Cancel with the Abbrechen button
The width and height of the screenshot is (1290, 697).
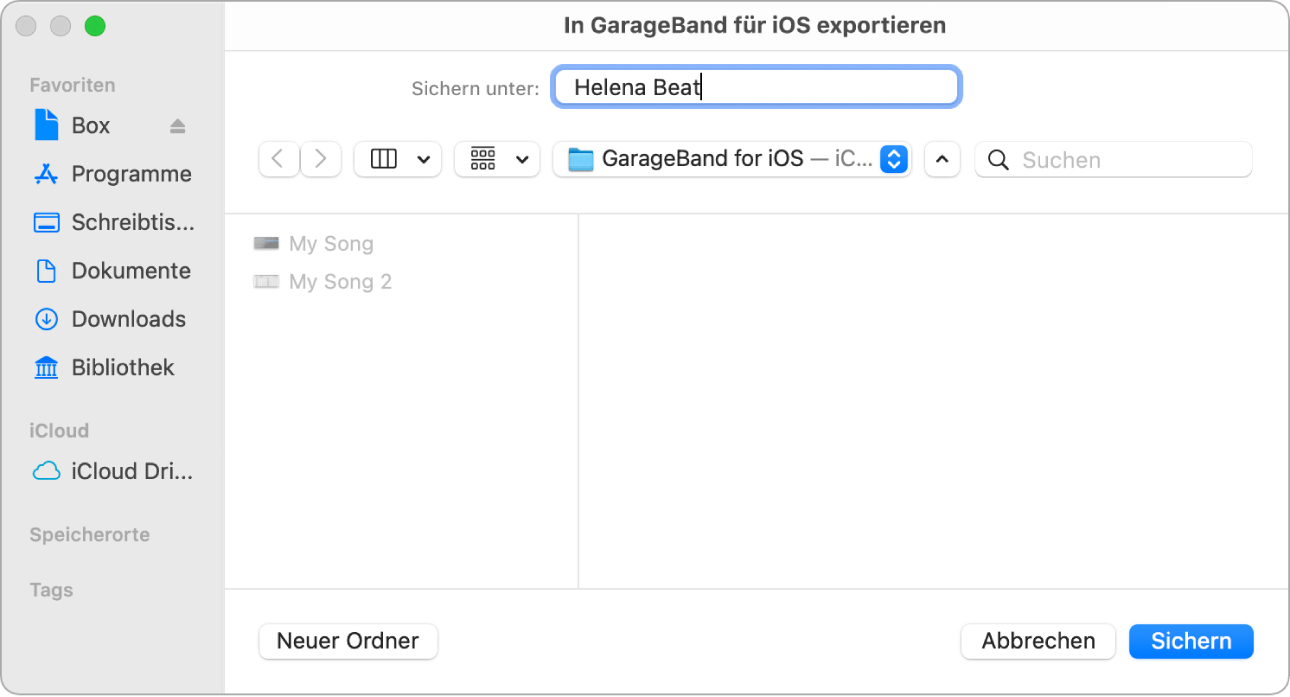click(1038, 641)
